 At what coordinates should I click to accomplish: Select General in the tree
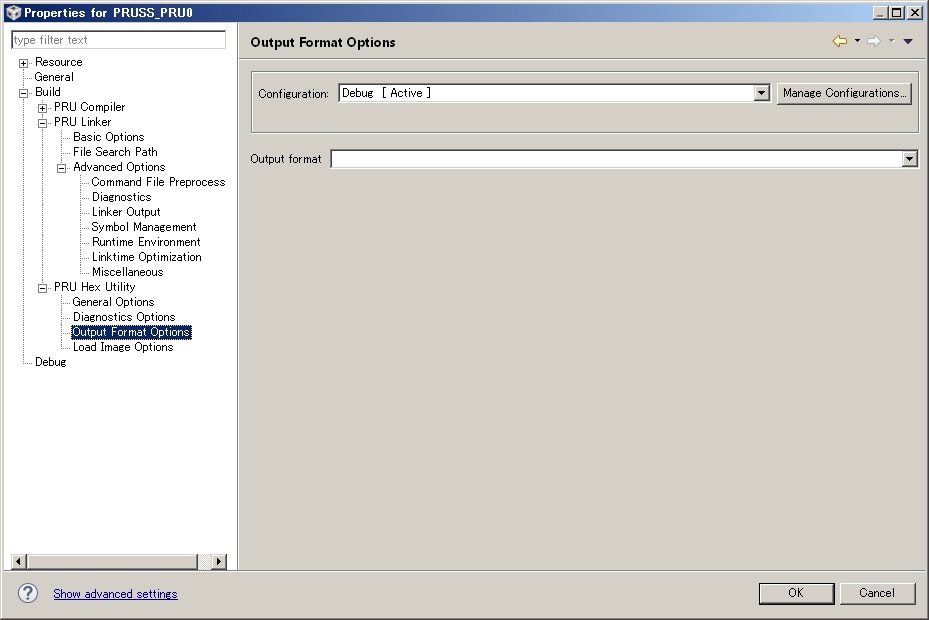point(54,77)
